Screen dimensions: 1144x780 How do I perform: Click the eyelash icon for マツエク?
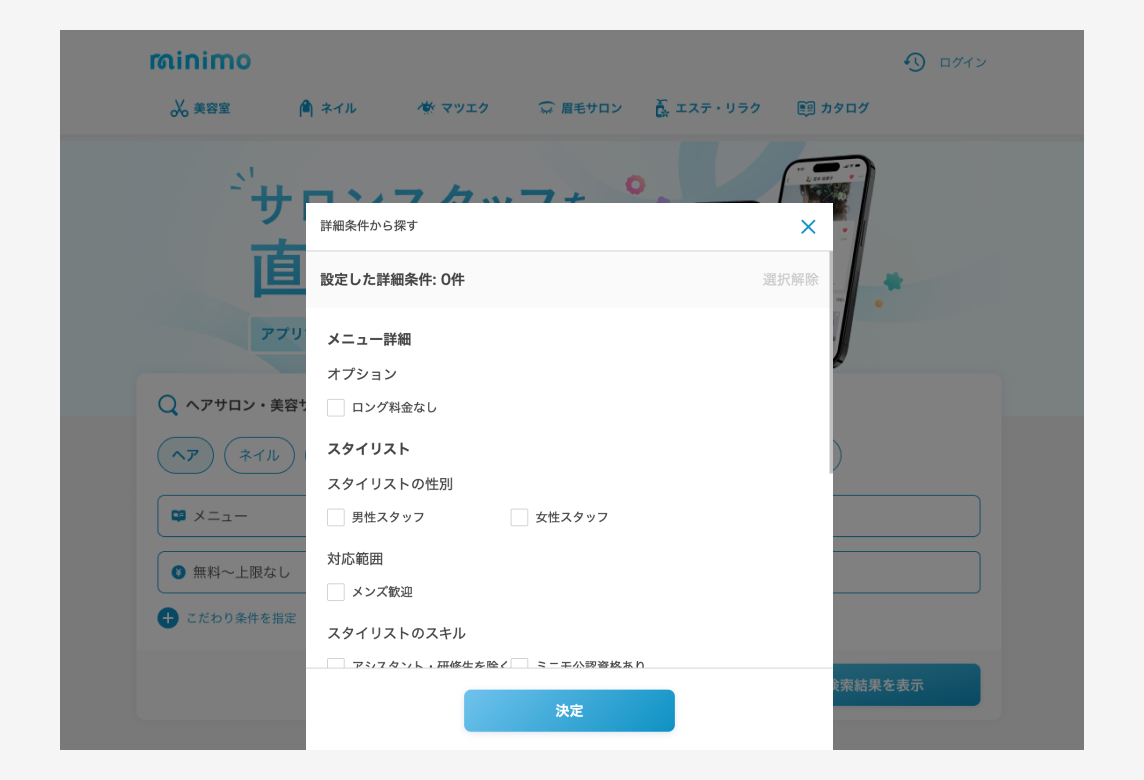pos(426,108)
